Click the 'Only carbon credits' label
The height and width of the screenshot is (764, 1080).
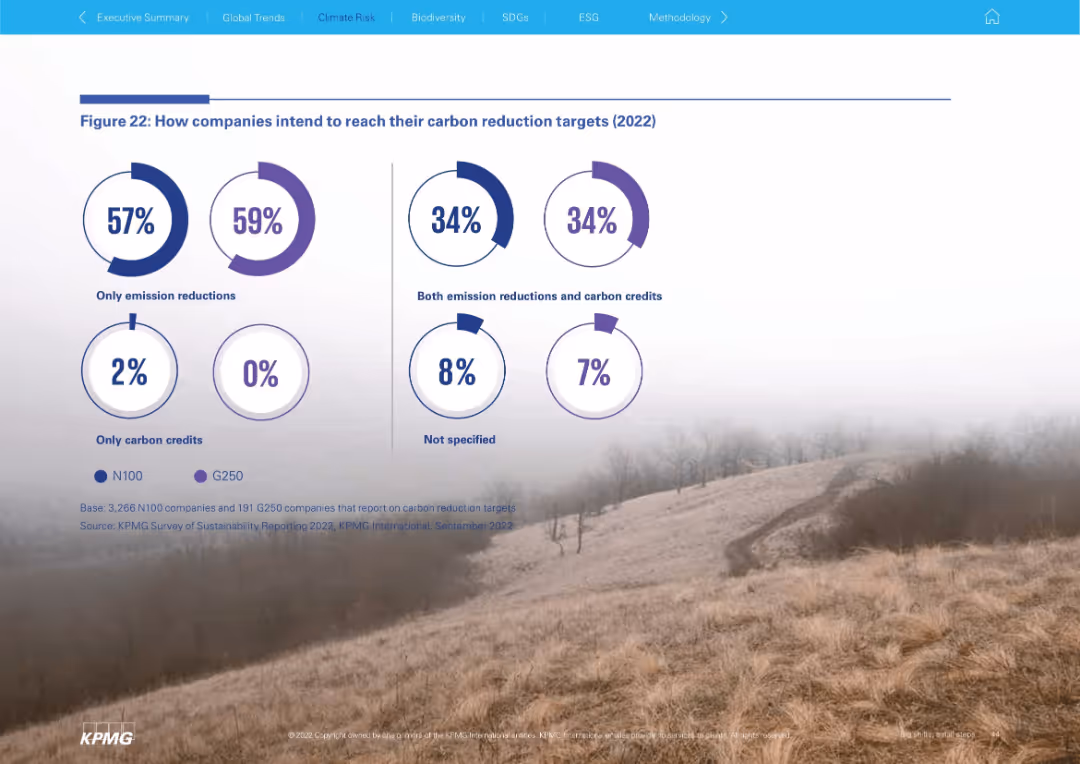[x=149, y=440]
